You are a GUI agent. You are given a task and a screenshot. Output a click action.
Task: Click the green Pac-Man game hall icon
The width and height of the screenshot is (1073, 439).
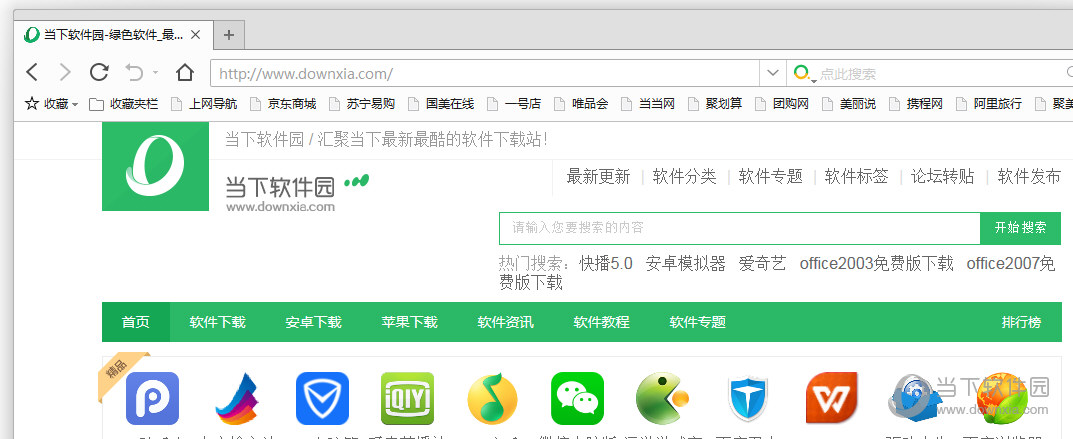pos(662,398)
